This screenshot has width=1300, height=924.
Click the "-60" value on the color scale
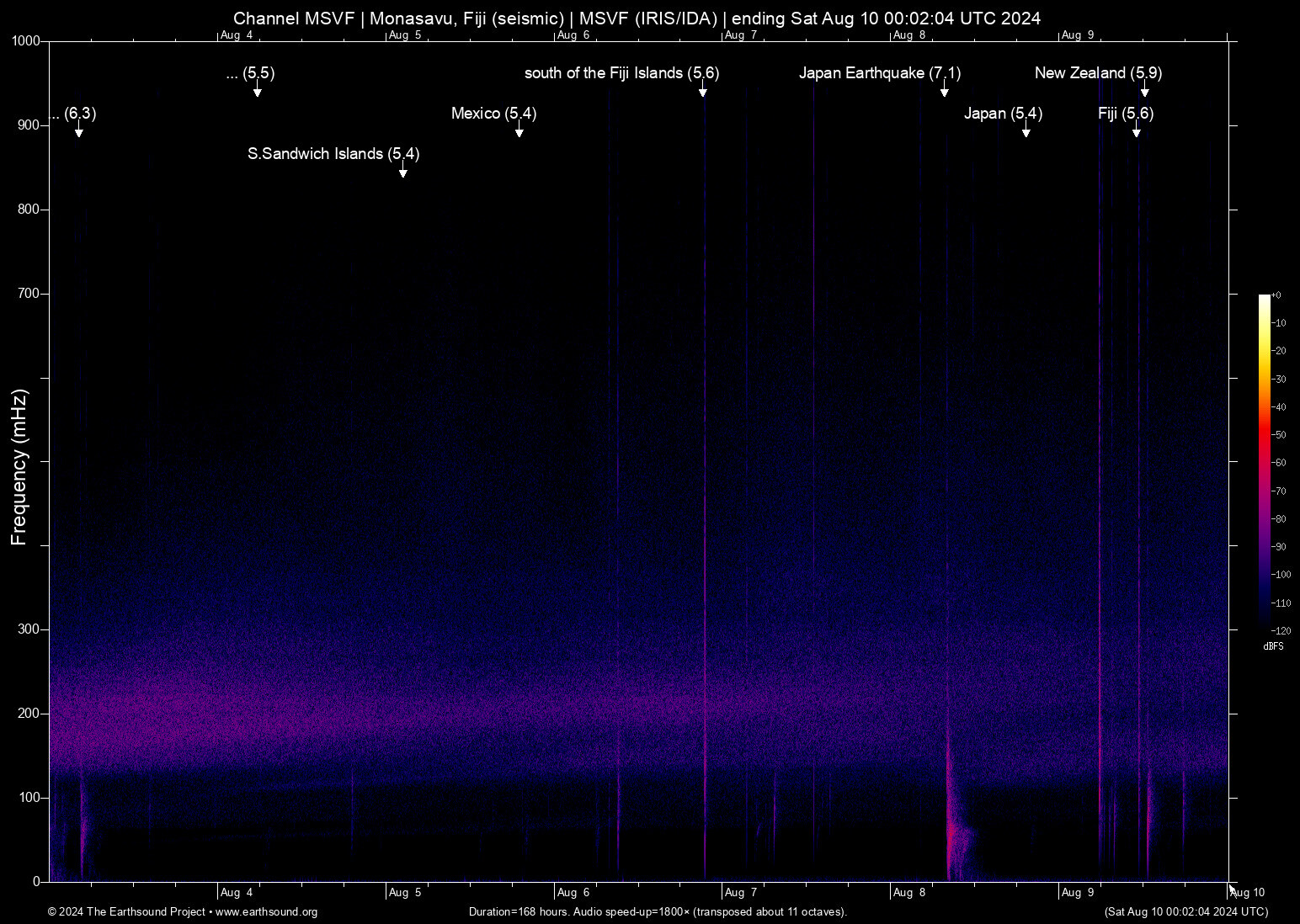point(1279,463)
